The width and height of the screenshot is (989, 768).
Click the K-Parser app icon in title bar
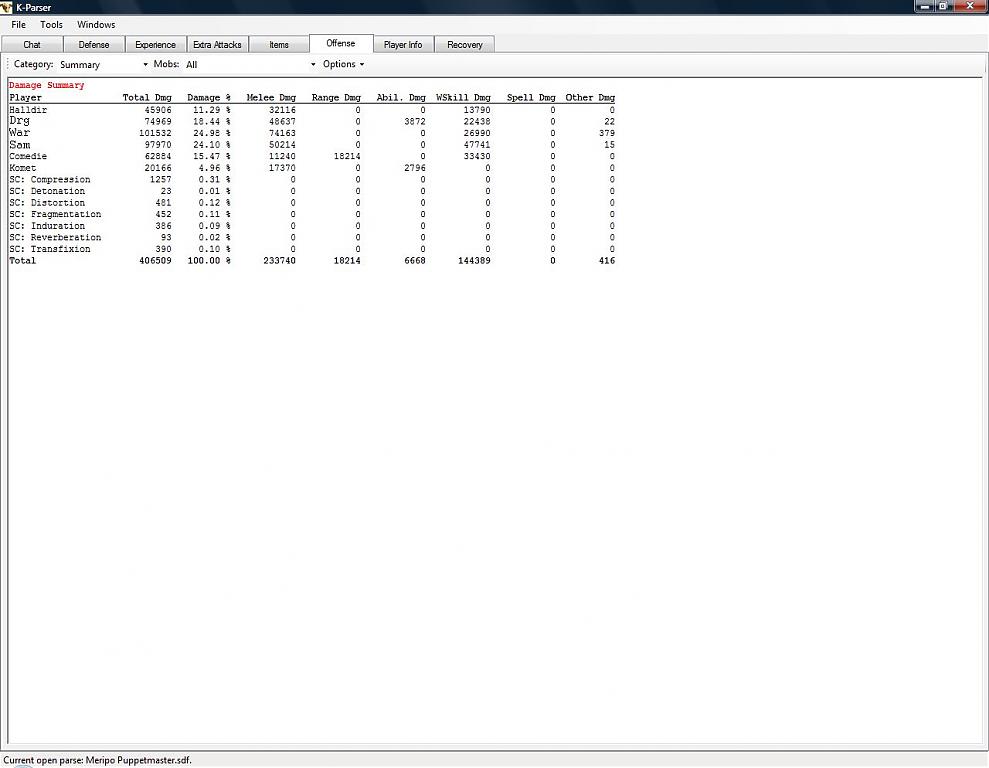[x=7, y=7]
